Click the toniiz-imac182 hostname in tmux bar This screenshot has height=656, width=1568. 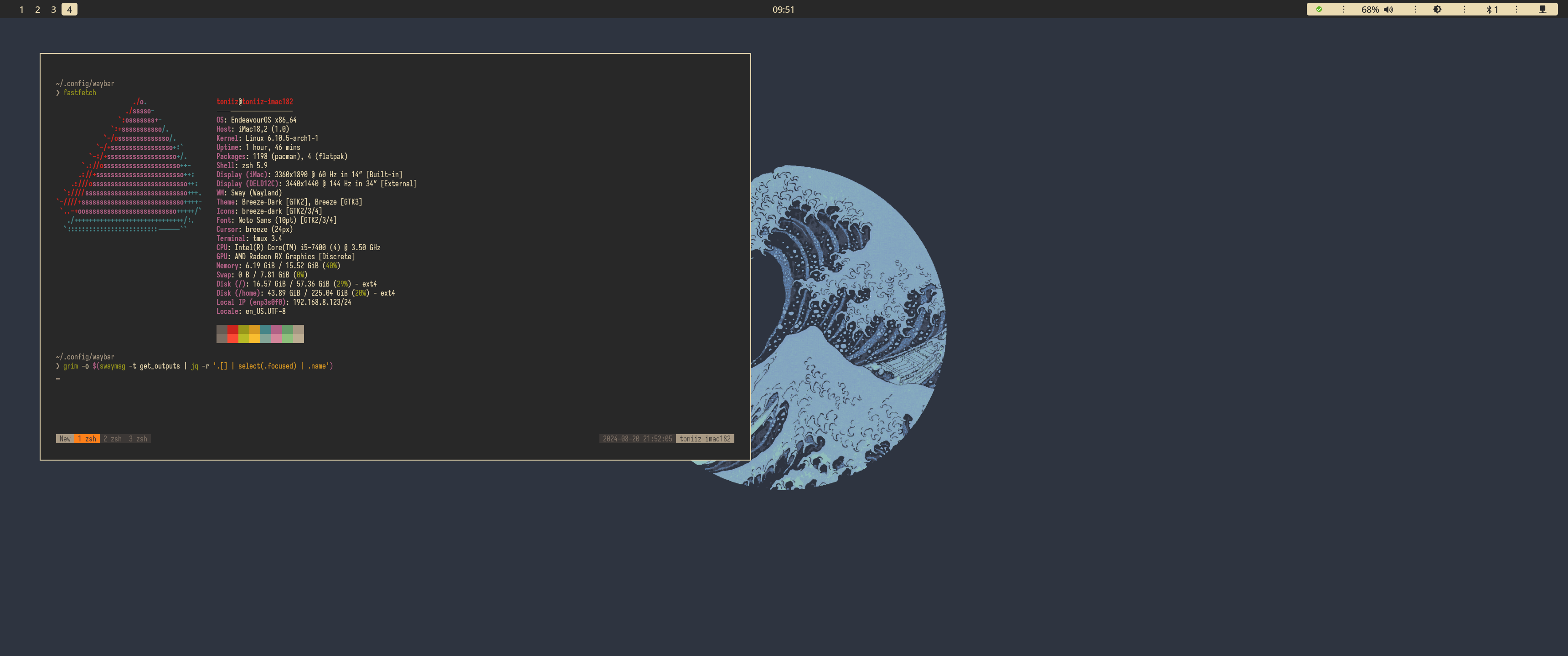[x=705, y=439]
